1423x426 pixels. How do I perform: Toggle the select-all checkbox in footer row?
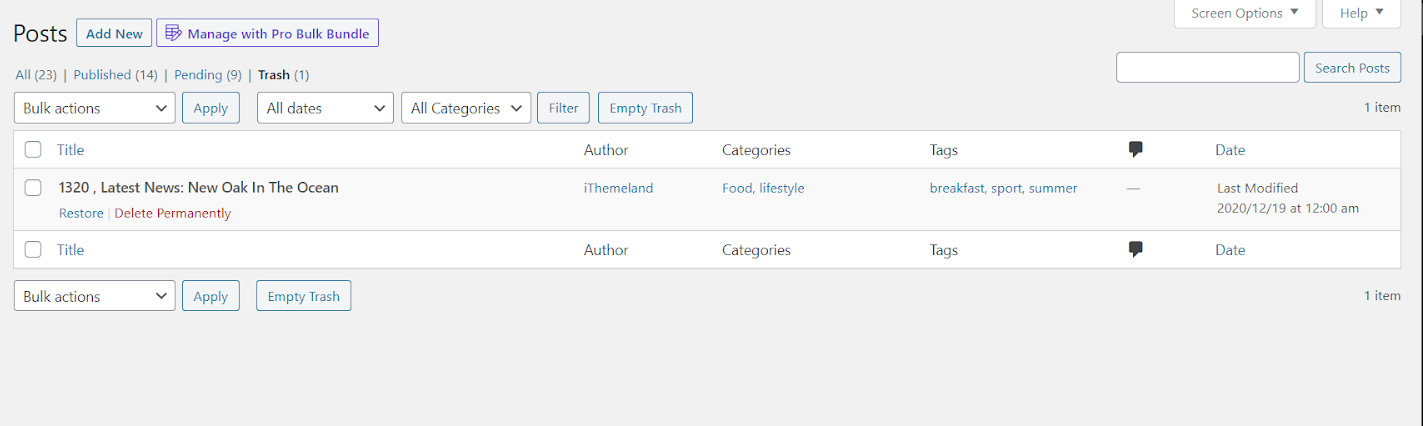(x=33, y=250)
